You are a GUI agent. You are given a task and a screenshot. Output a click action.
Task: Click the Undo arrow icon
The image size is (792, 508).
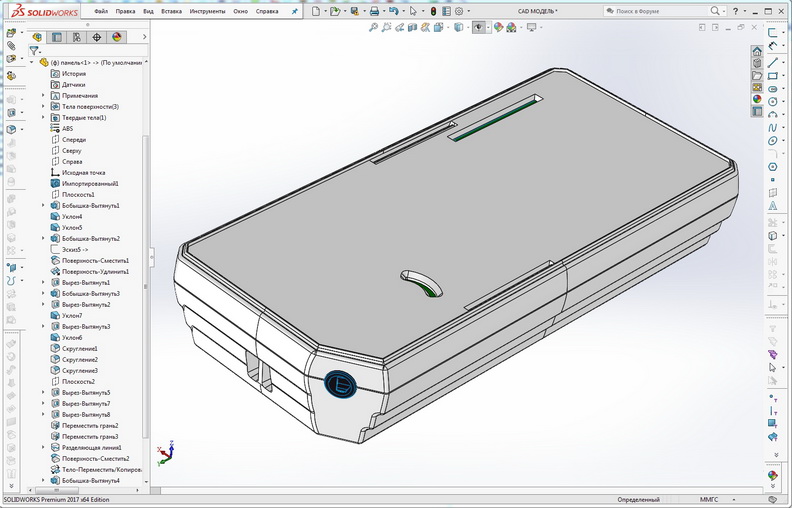393,11
